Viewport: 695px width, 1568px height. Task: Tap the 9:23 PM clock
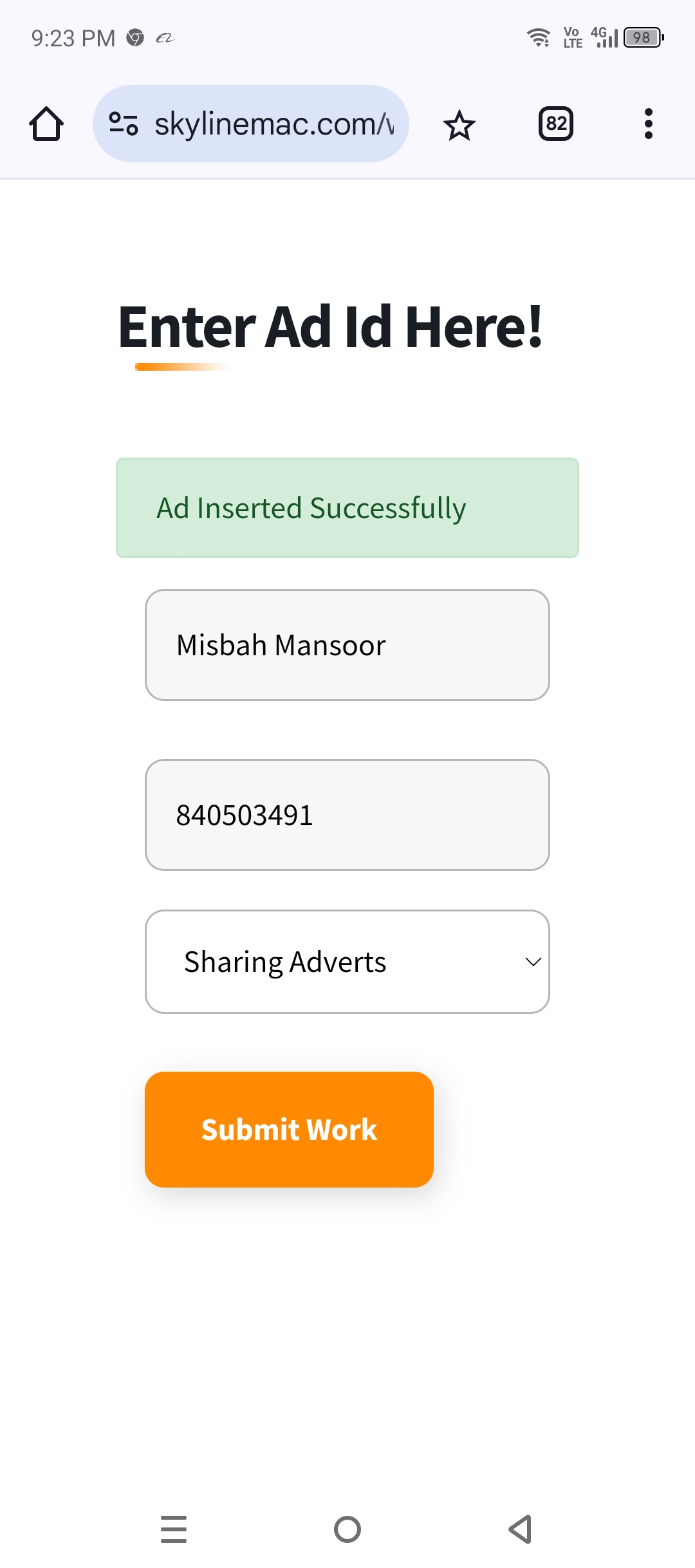(x=73, y=39)
